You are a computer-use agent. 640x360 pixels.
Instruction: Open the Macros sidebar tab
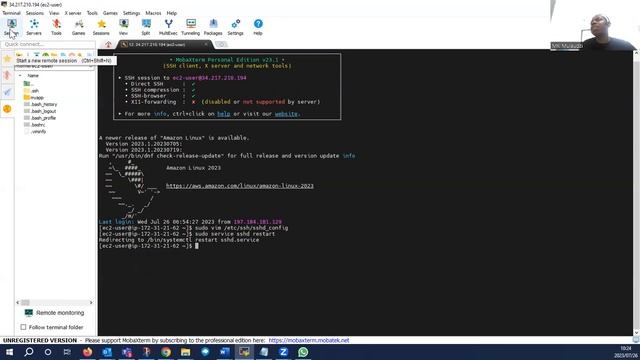coord(7,92)
